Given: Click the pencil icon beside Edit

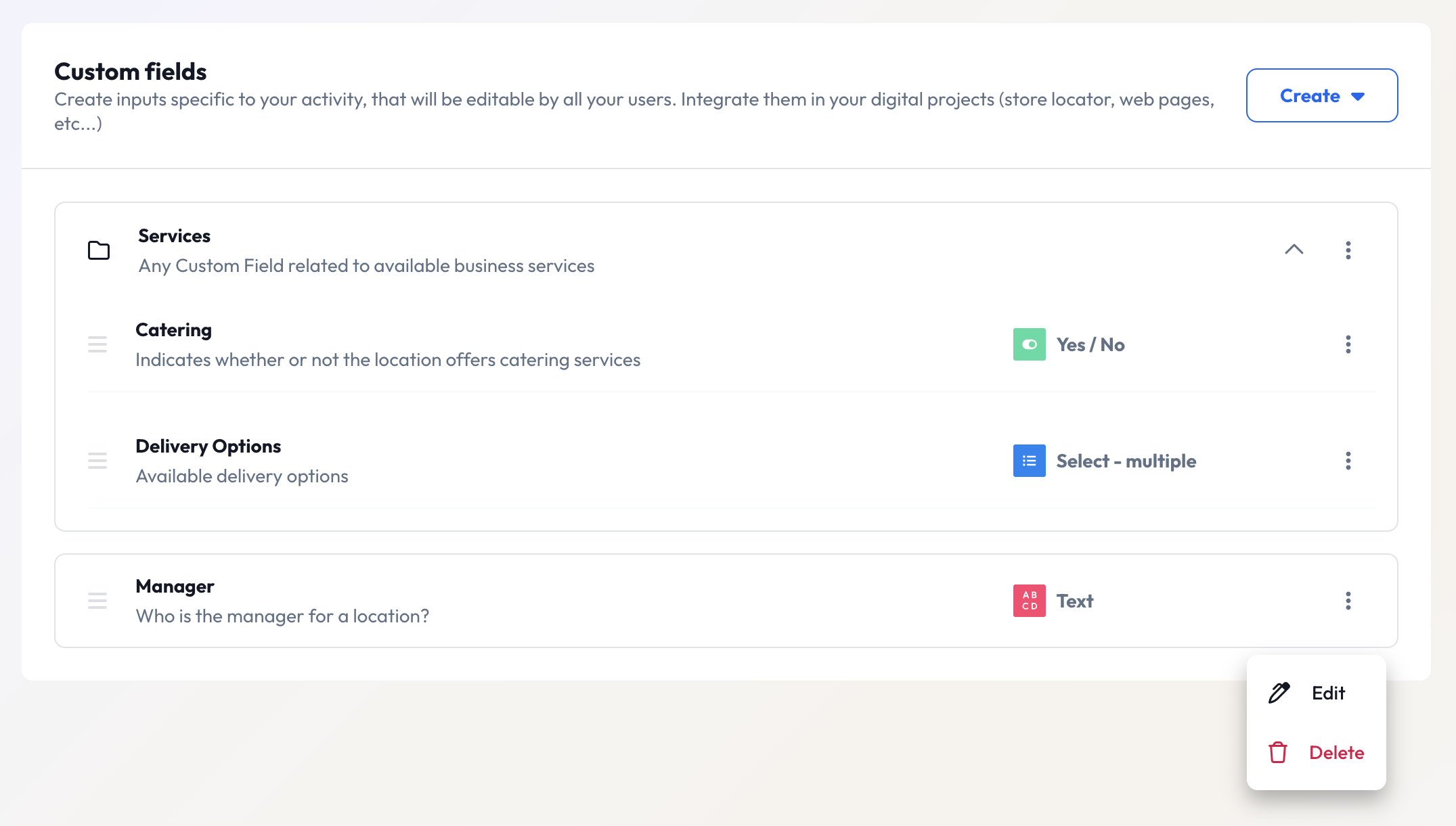Looking at the screenshot, I should (1278, 693).
